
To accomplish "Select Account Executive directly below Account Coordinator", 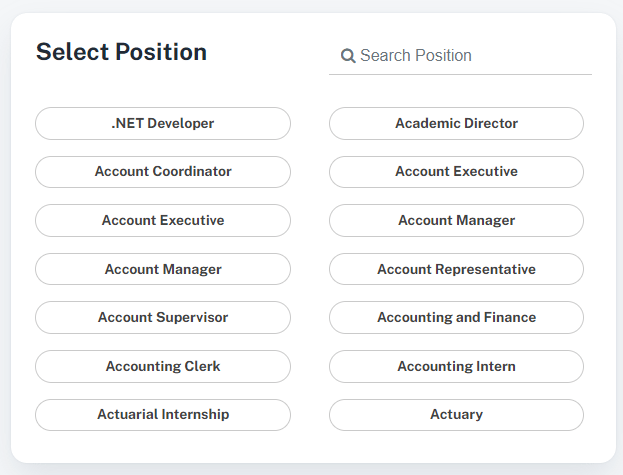I will click(x=163, y=221).
